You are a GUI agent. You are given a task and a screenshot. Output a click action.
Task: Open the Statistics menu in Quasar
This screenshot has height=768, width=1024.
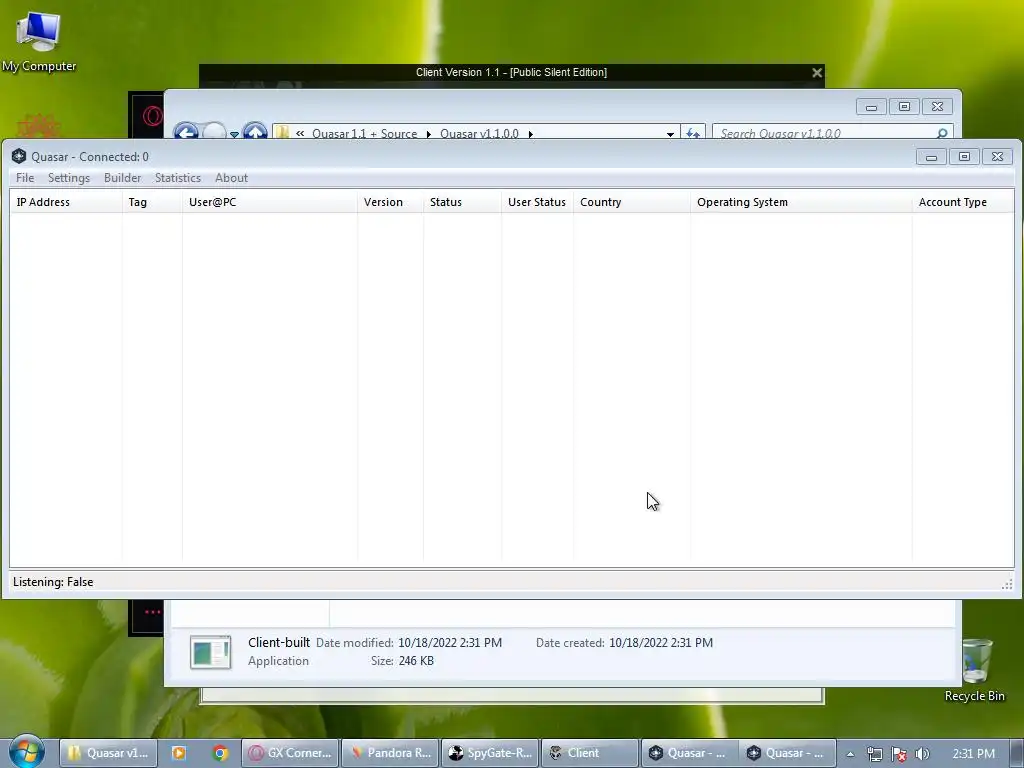click(178, 178)
